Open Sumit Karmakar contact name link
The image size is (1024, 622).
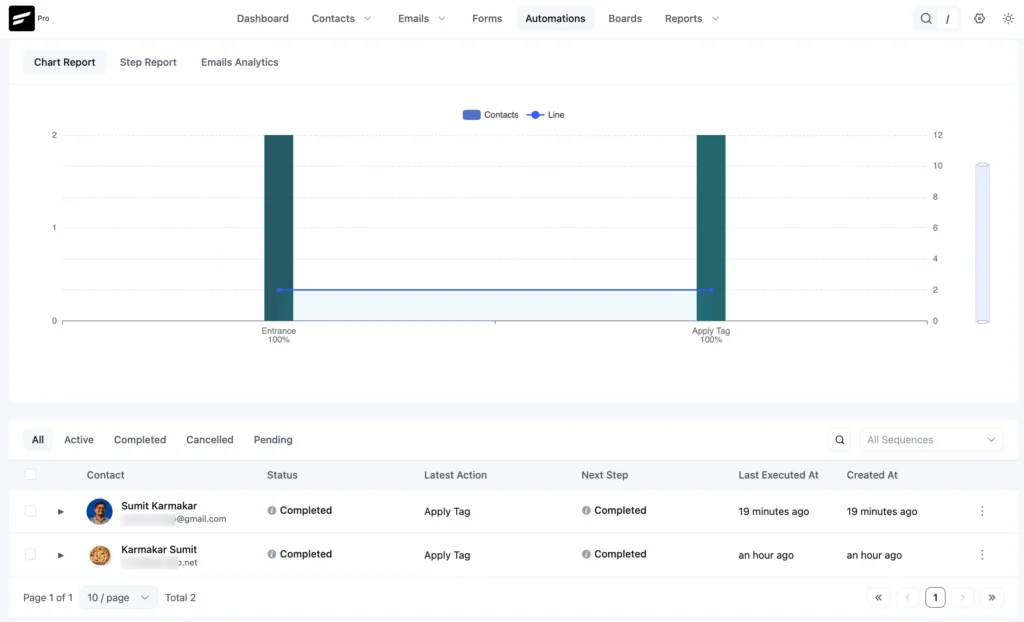(x=159, y=506)
